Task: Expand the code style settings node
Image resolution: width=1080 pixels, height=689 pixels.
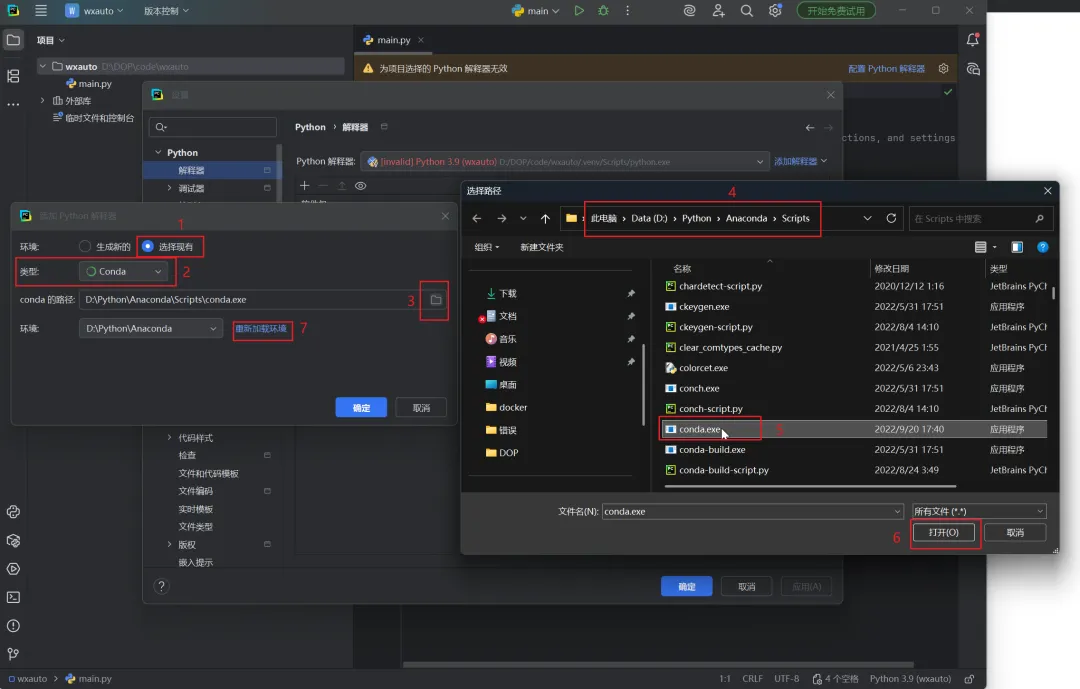Action: tap(169, 438)
